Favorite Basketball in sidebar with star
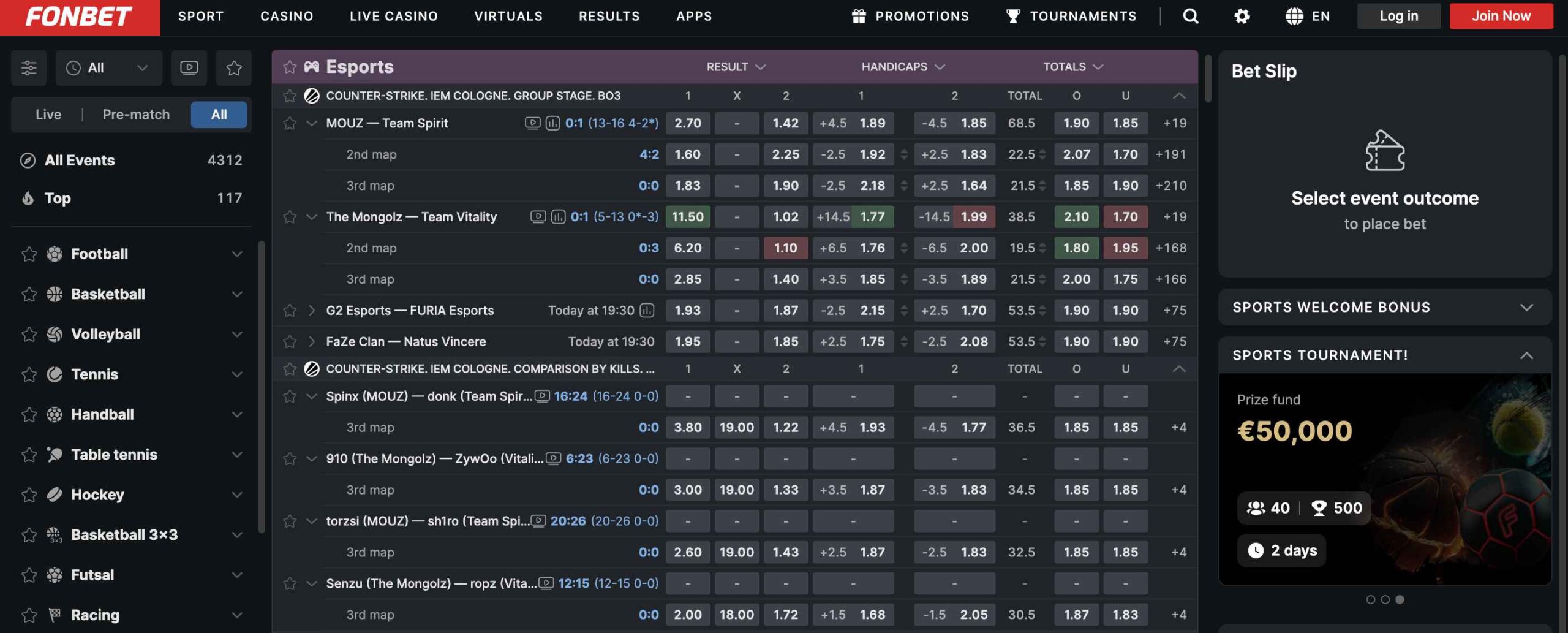 pyautogui.click(x=29, y=294)
